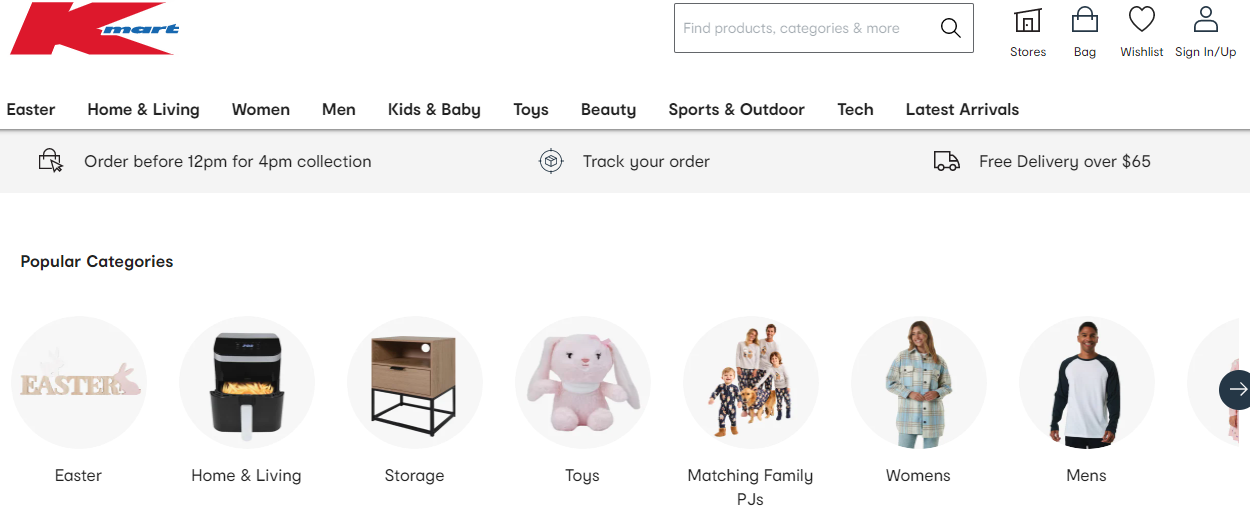Open the Matching Family PJs category

click(750, 384)
